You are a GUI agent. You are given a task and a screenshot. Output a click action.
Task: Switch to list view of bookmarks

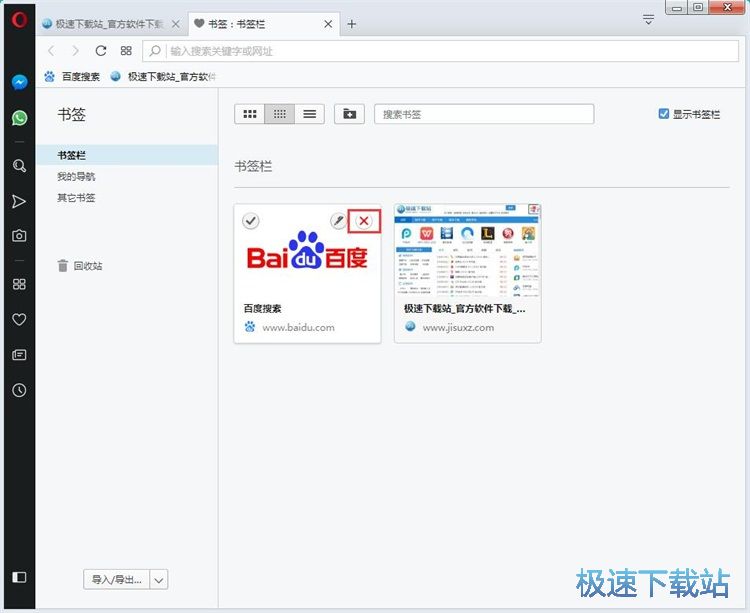(x=309, y=114)
